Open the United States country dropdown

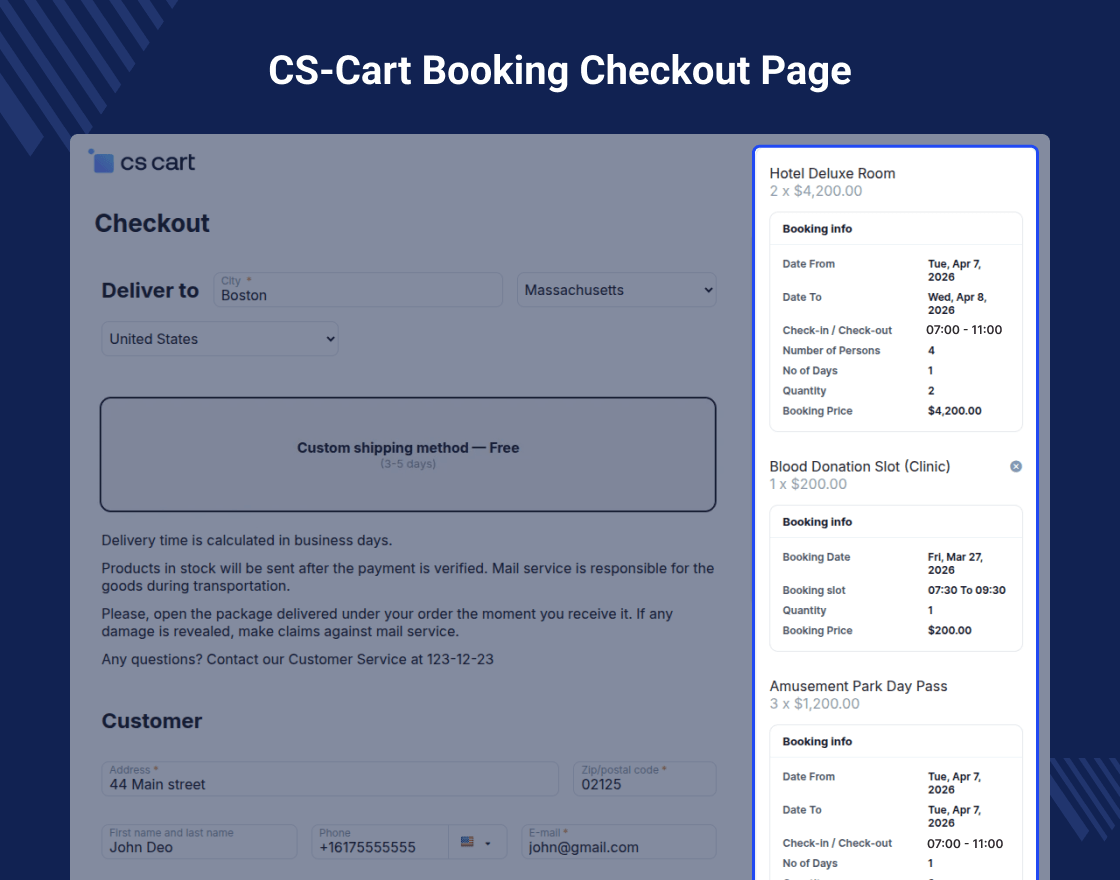(220, 339)
